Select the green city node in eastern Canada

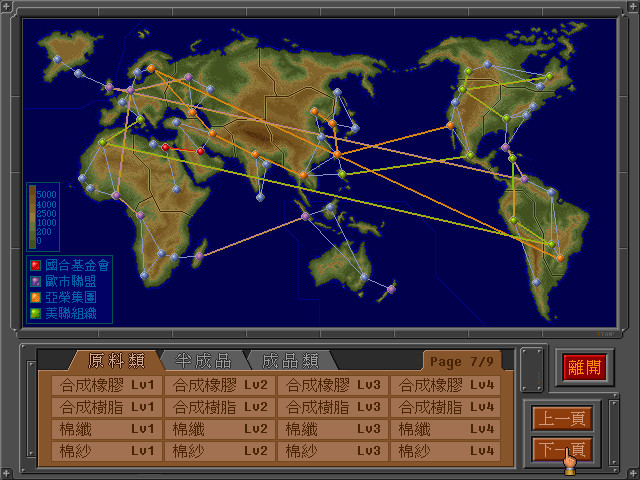[549, 76]
